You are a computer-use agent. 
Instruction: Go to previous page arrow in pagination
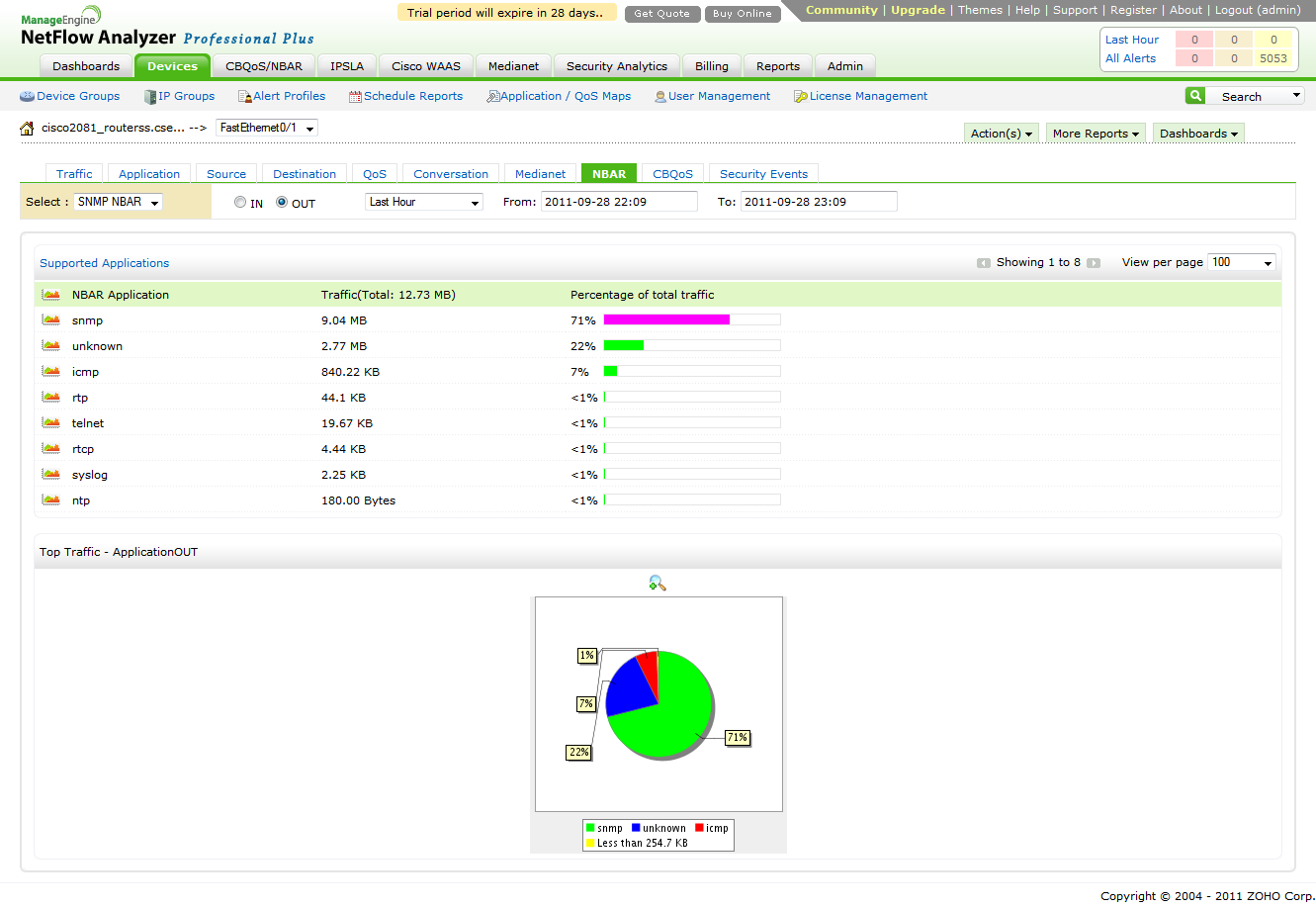pyautogui.click(x=984, y=263)
